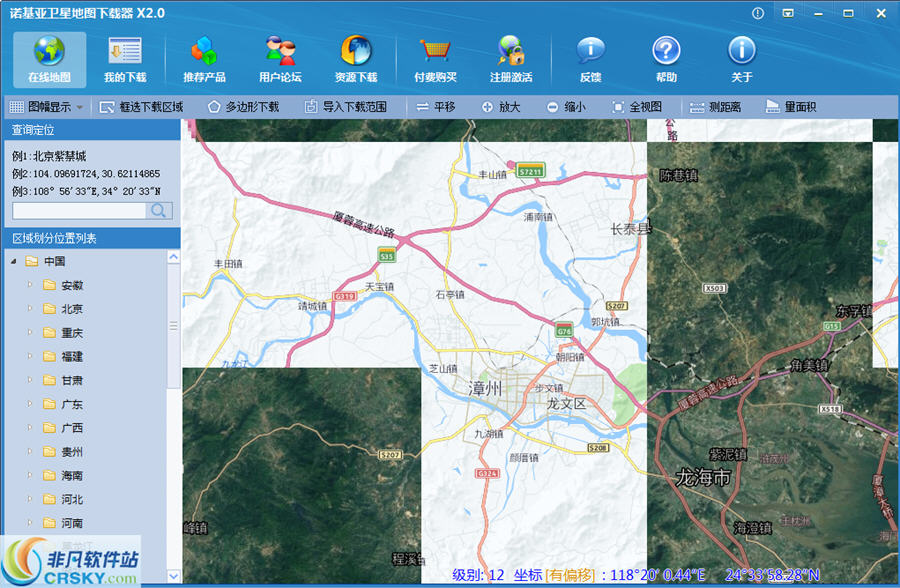Viewport: 900px width, 588px height.
Task: Click 级别: 12 level status text
Action: [478, 575]
